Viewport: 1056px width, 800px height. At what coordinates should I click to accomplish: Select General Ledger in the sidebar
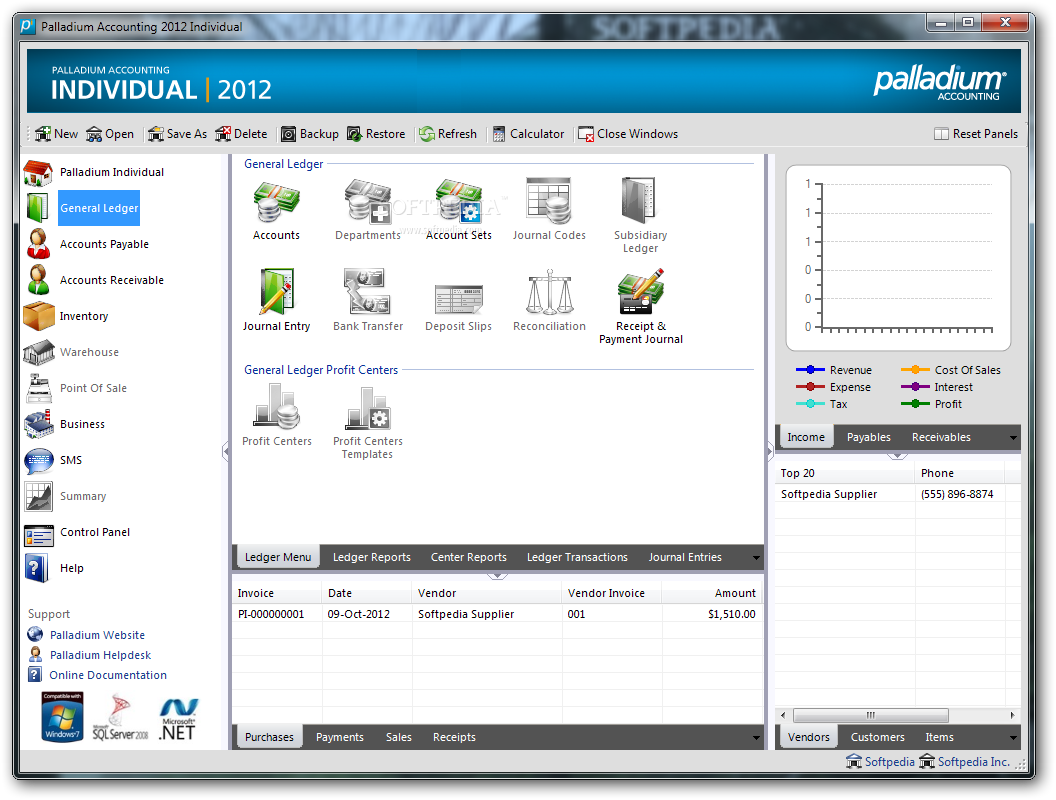tap(99, 208)
